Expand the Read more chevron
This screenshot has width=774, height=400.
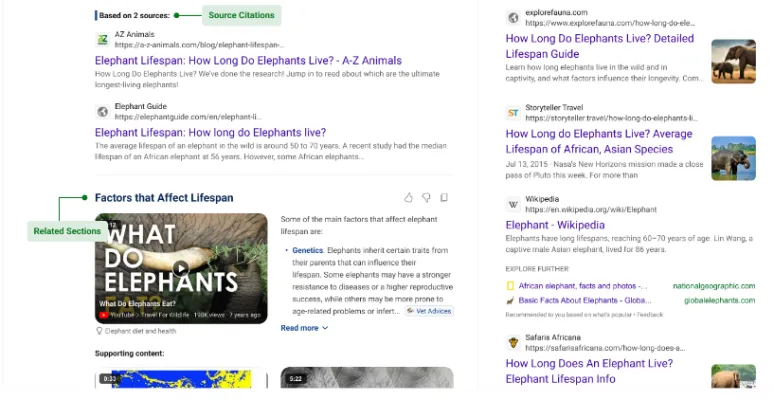coord(325,328)
